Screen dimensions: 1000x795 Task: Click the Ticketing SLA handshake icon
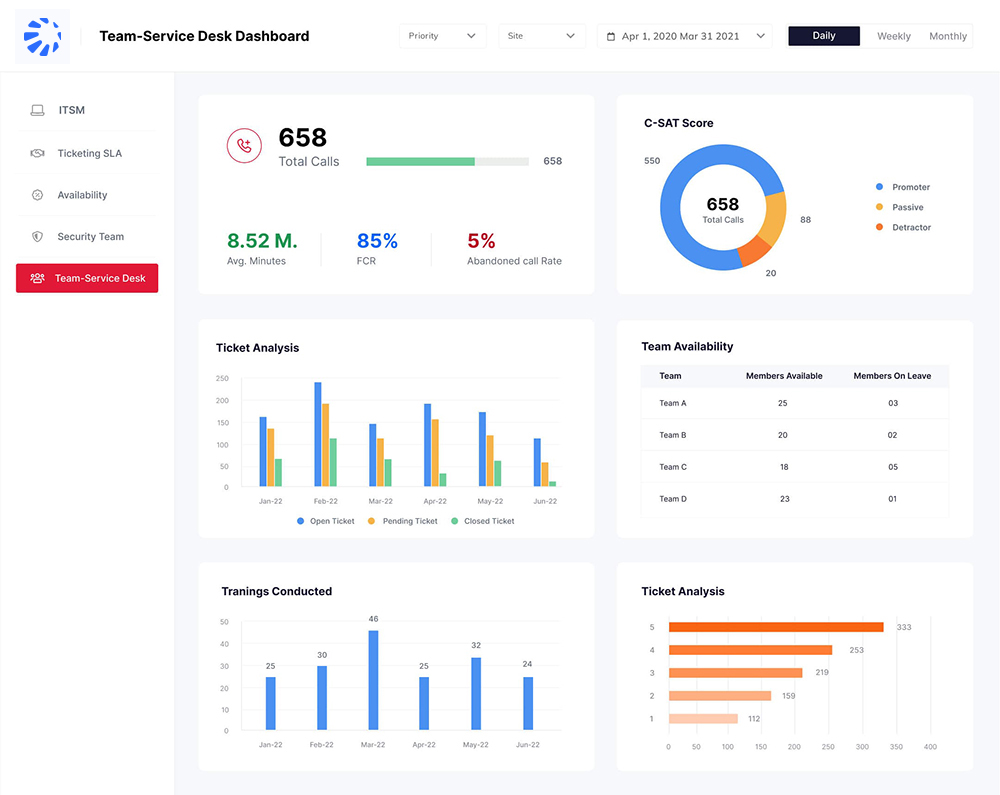click(x=38, y=153)
